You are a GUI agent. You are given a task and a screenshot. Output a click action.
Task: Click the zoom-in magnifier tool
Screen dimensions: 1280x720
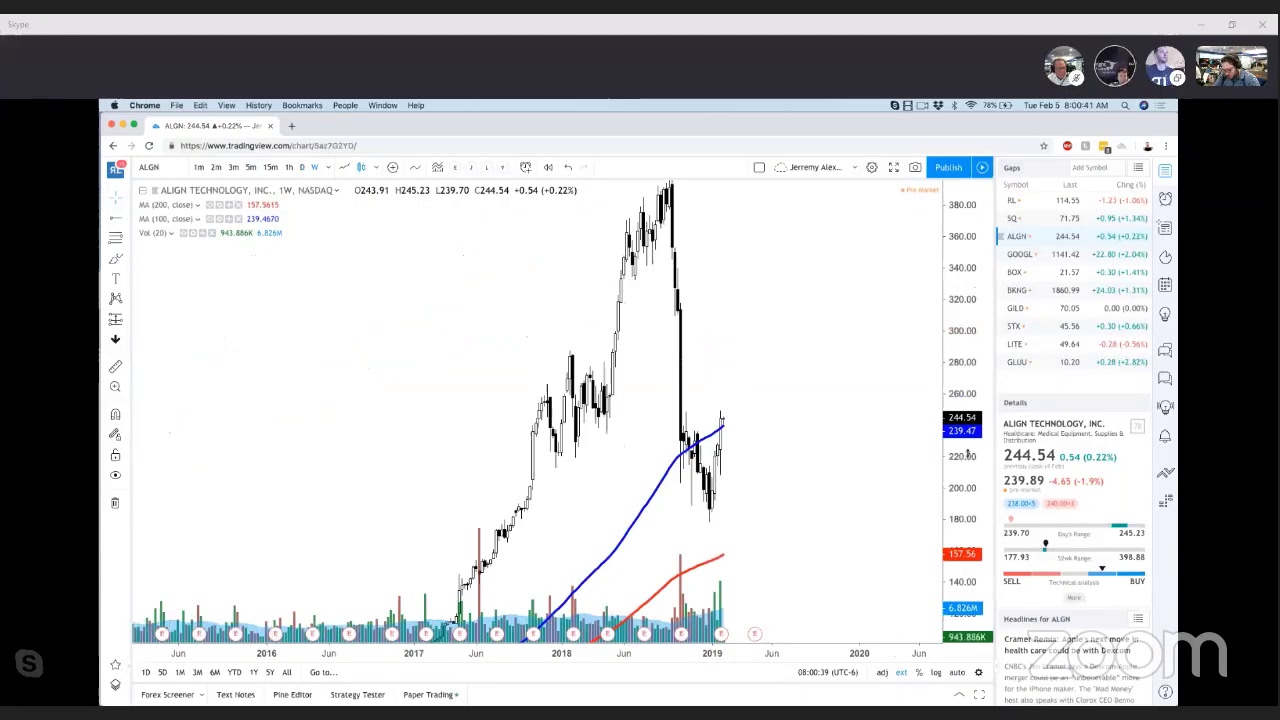(115, 387)
